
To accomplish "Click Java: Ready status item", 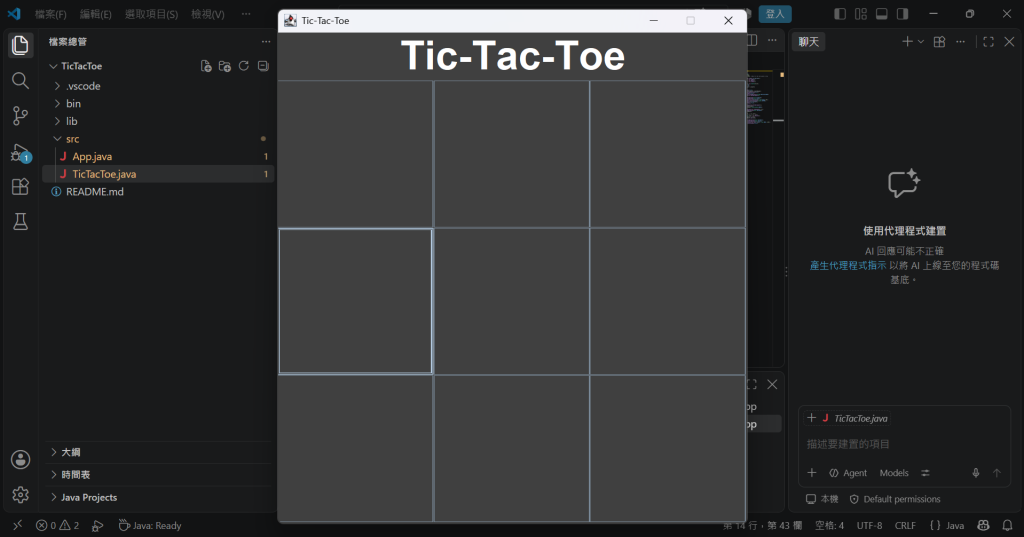I will [150, 525].
